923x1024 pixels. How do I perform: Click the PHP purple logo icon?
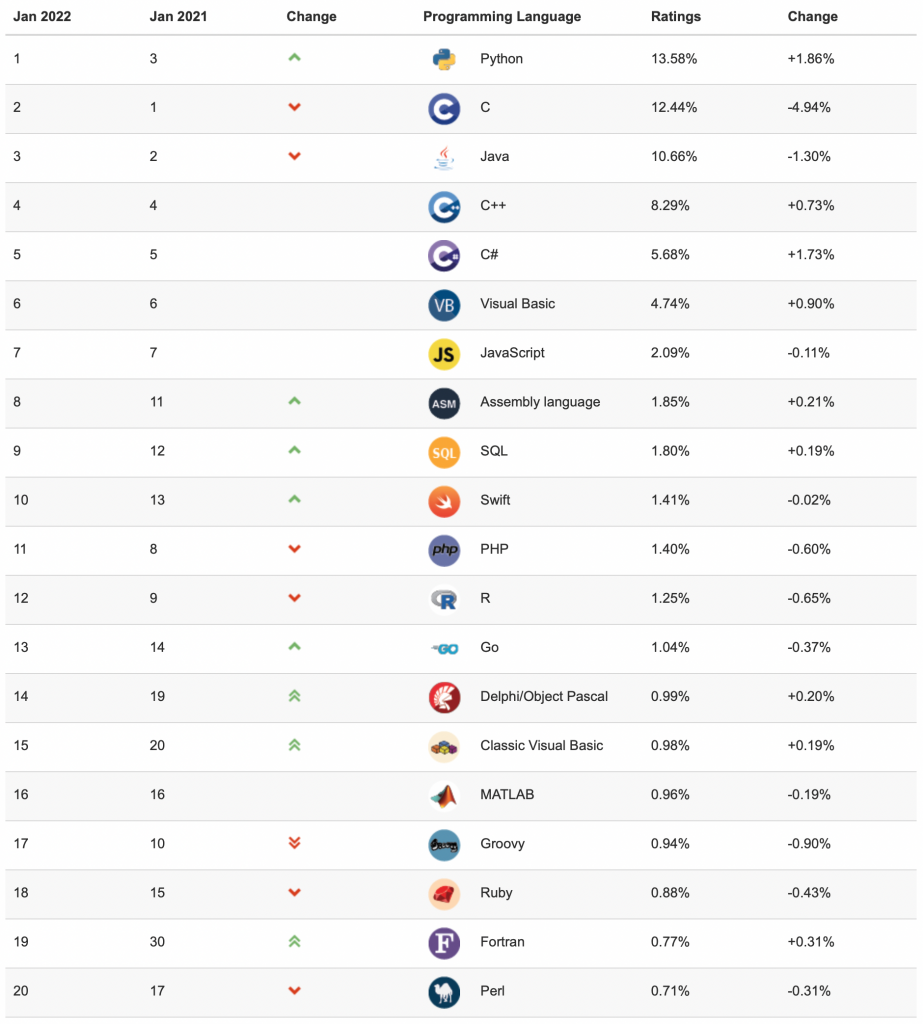[444, 550]
